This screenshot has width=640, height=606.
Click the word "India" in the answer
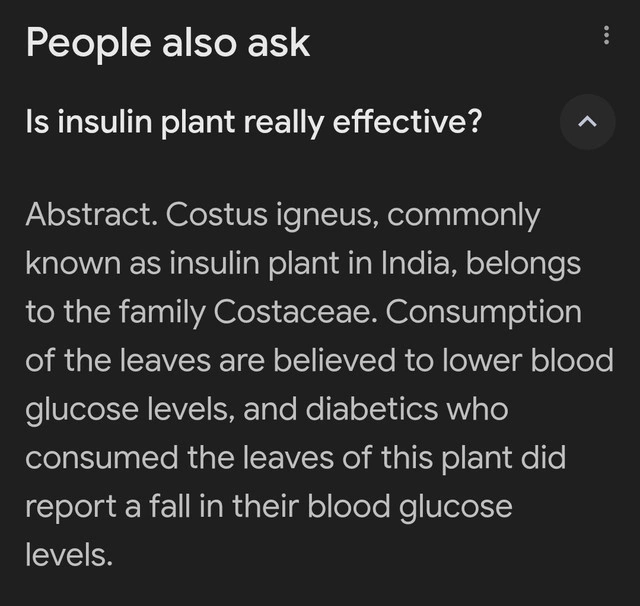412,264
